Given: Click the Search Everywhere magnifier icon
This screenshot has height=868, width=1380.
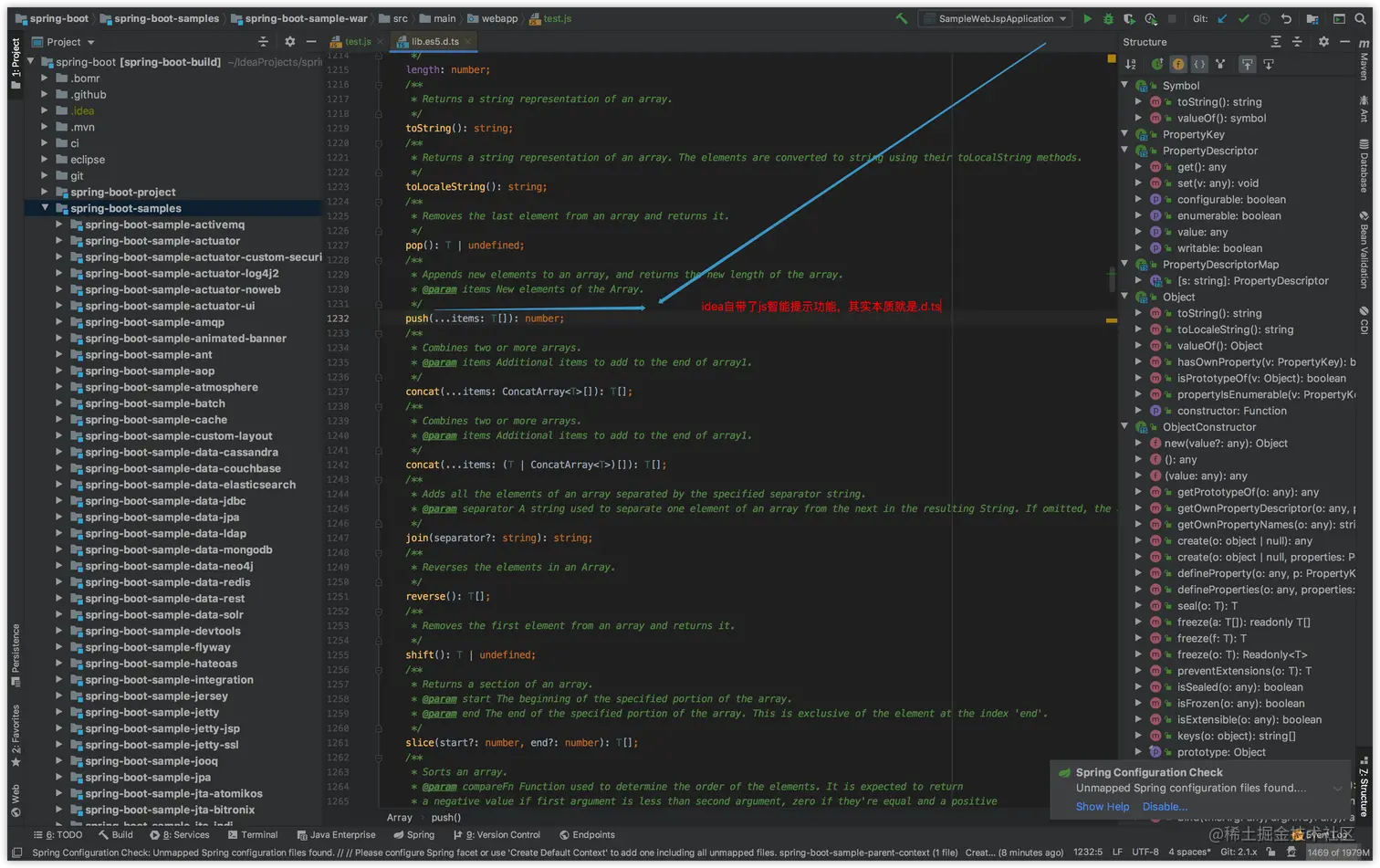Looking at the screenshot, I should pyautogui.click(x=1361, y=18).
